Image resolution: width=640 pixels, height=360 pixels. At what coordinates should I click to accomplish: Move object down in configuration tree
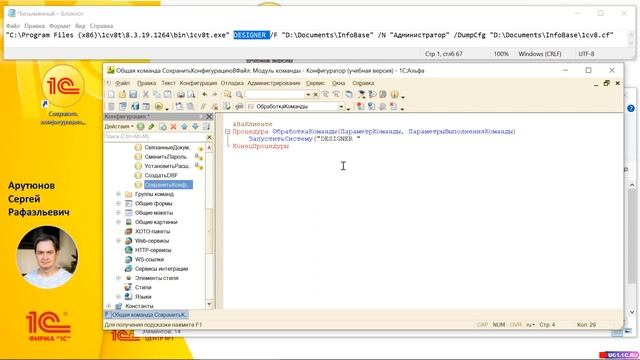click(x=195, y=127)
